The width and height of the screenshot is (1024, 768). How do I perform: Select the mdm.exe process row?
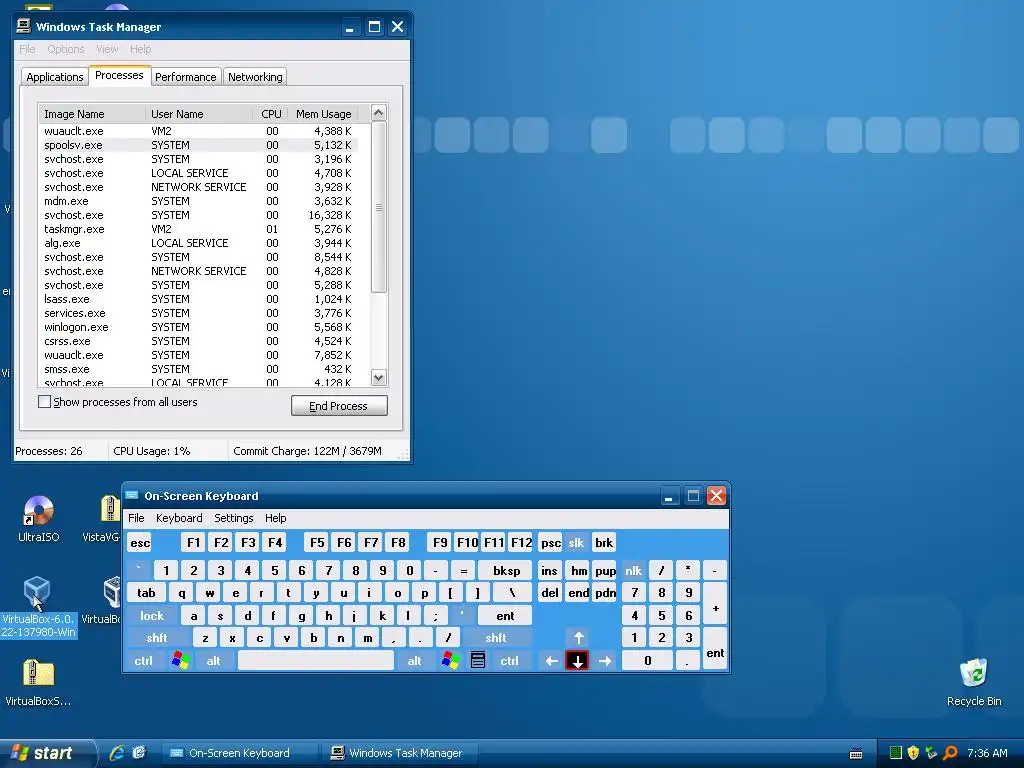click(199, 201)
